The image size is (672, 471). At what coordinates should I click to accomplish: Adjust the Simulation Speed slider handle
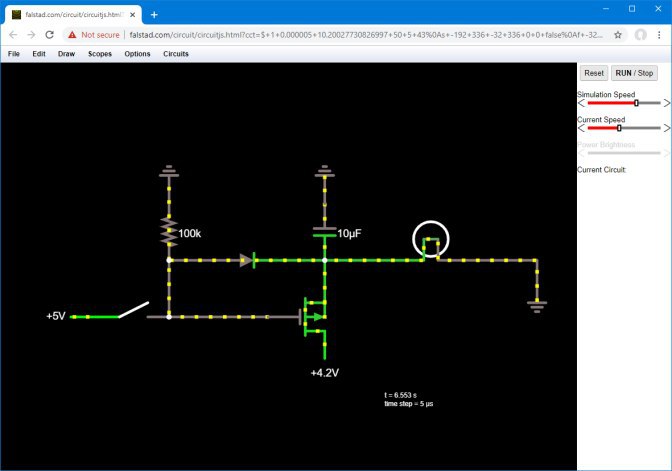[636, 103]
